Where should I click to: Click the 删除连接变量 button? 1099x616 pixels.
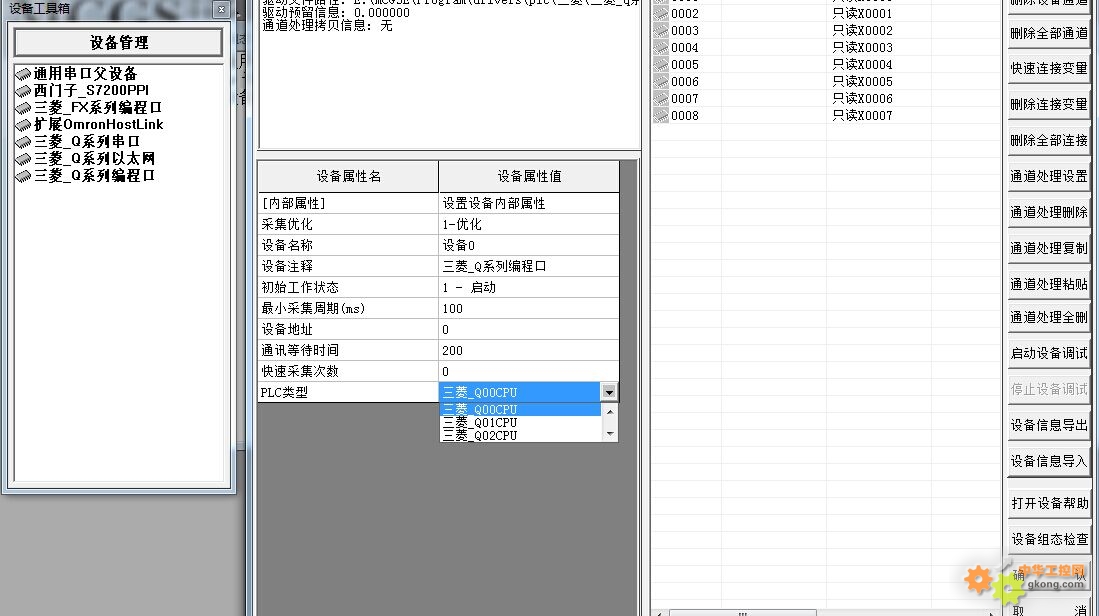click(1049, 104)
